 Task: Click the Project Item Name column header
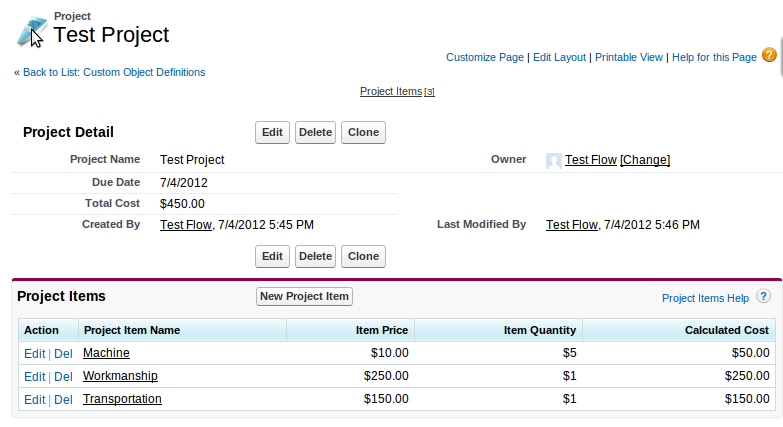(x=132, y=330)
